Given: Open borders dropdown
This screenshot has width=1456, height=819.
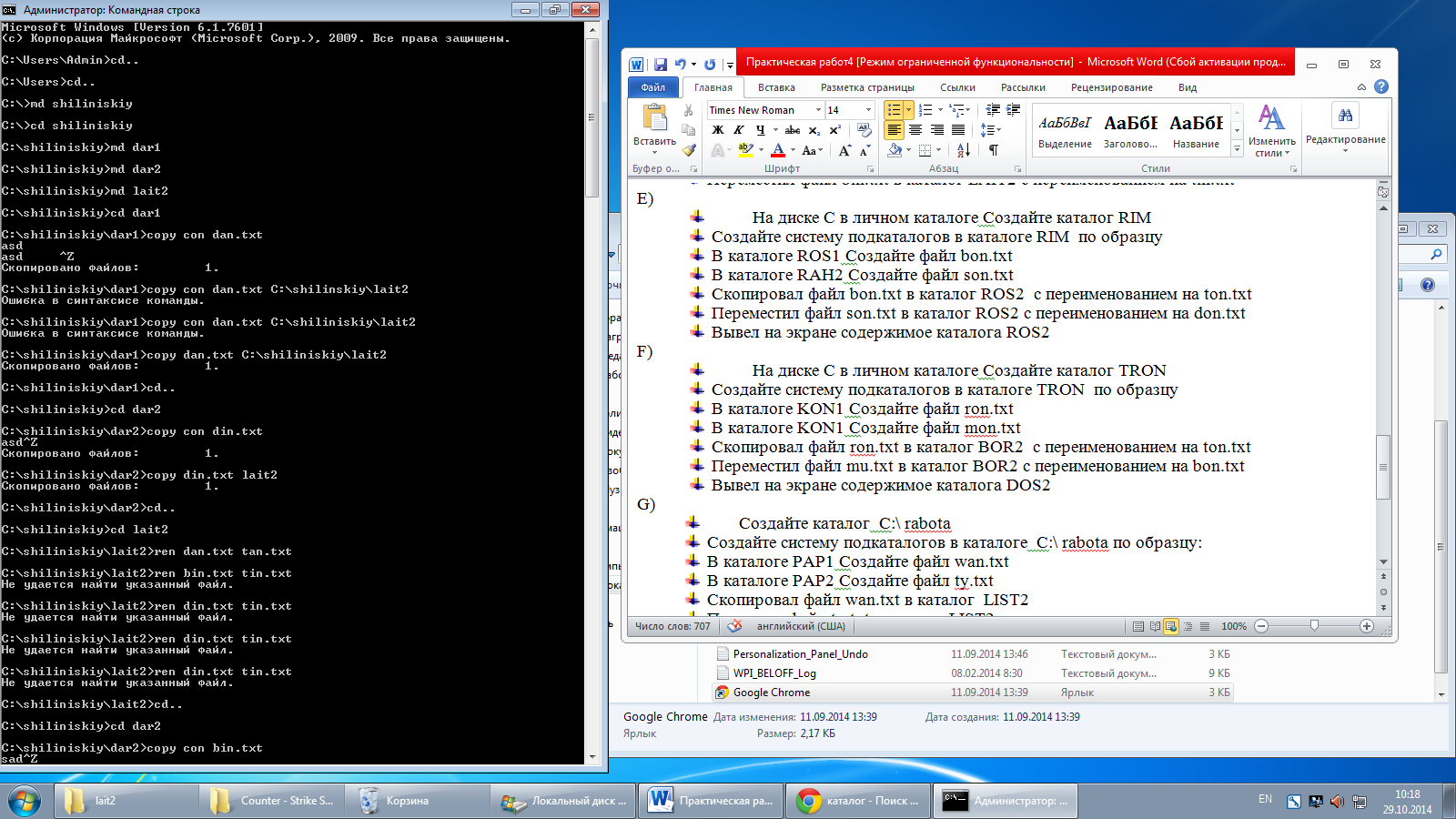Looking at the screenshot, I should point(939,150).
